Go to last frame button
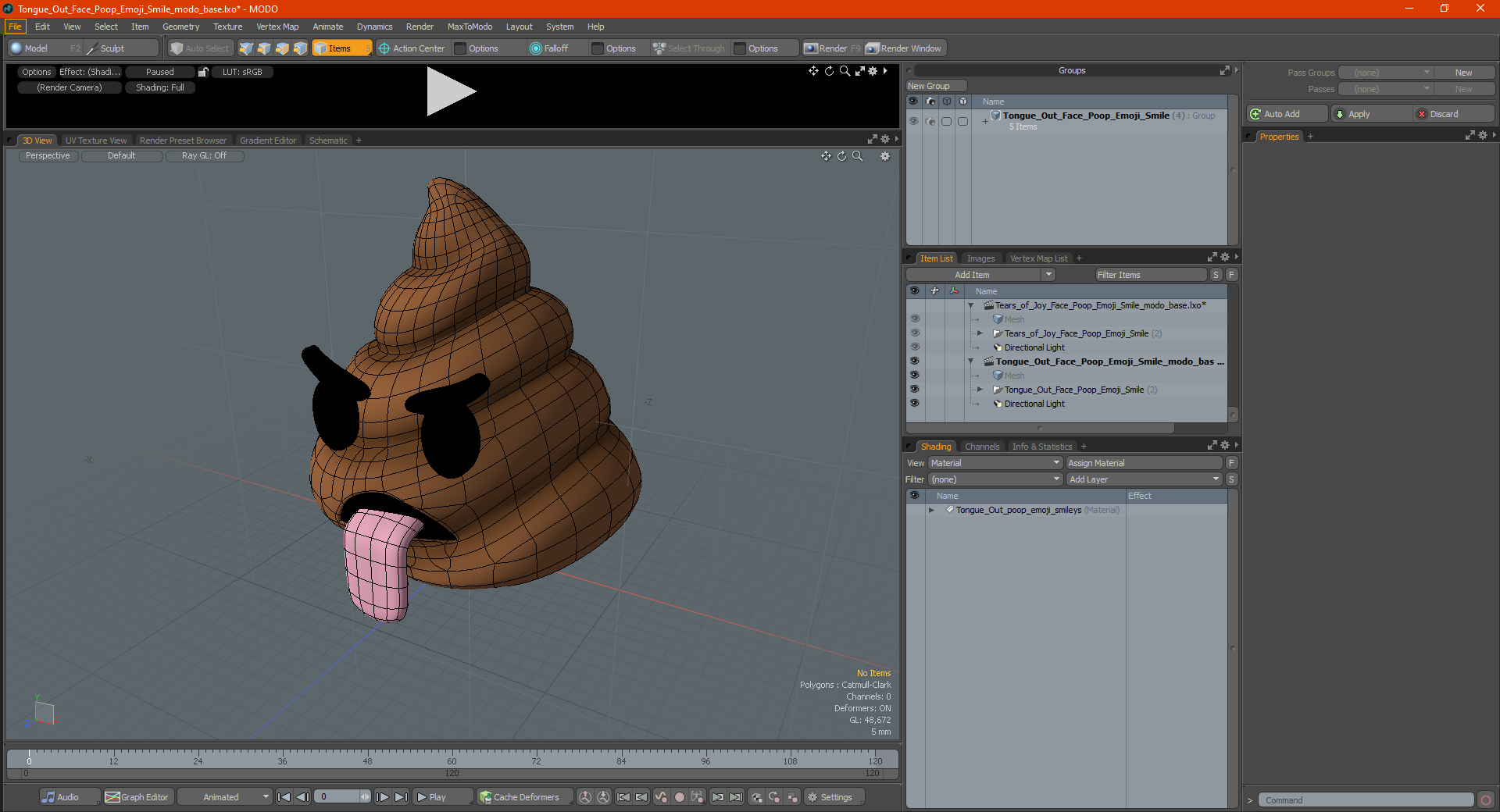The height and width of the screenshot is (812, 1500). pos(401,797)
